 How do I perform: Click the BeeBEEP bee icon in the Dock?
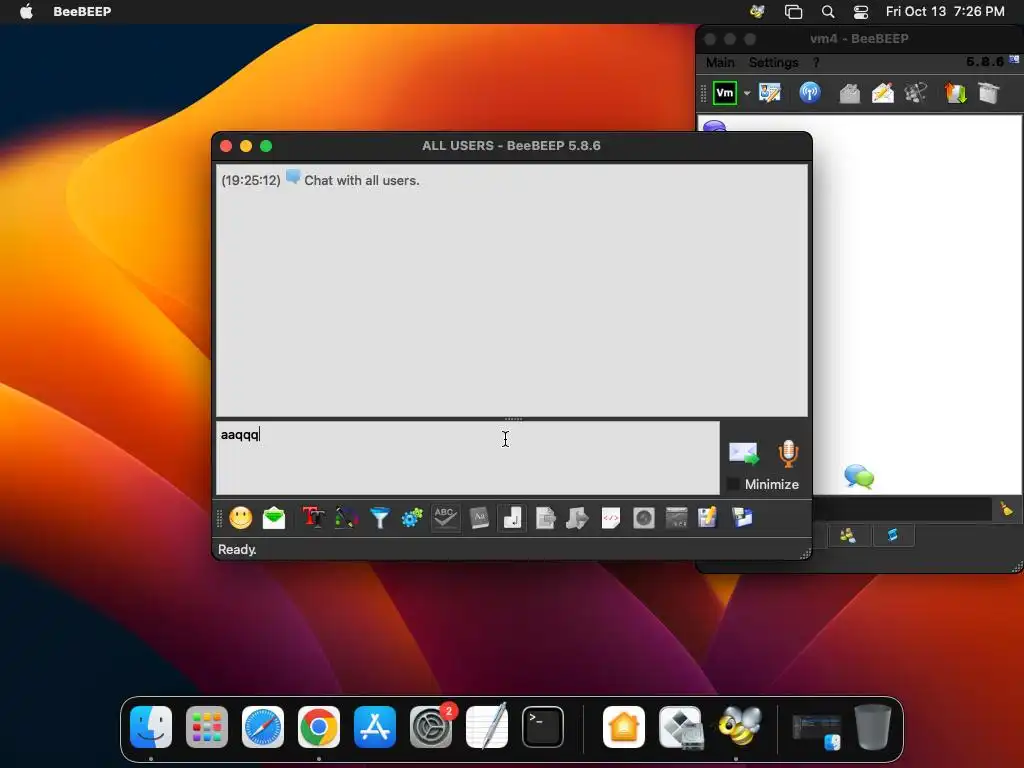tap(739, 727)
